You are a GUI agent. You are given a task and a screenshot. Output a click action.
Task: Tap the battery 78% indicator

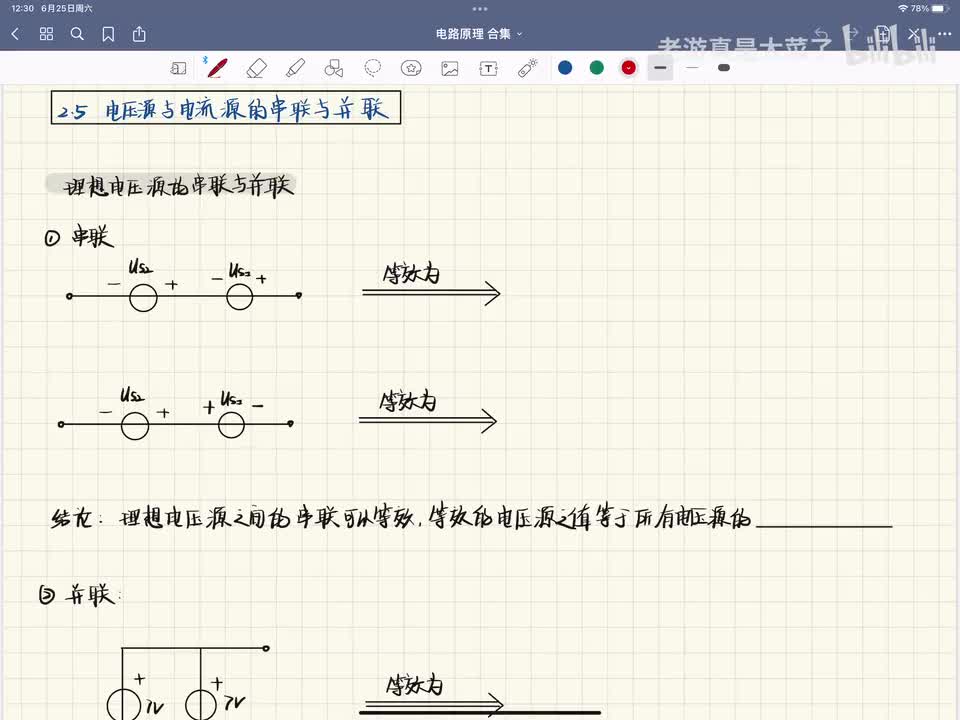coord(928,9)
